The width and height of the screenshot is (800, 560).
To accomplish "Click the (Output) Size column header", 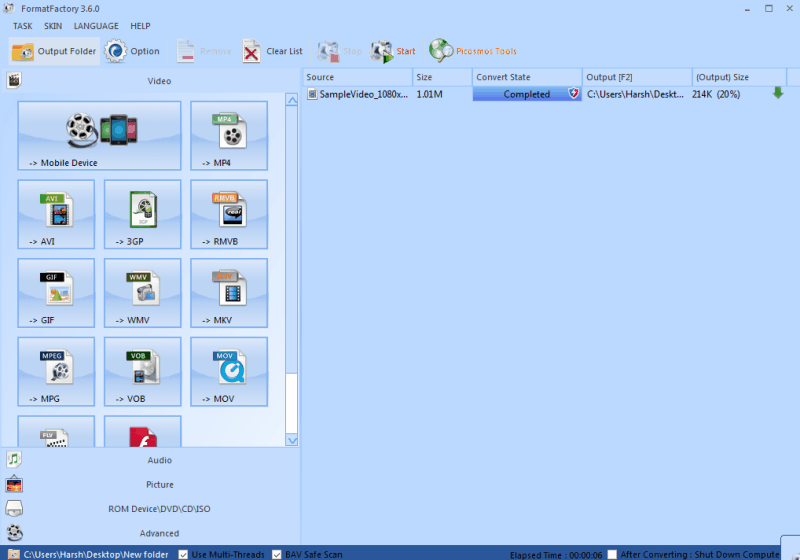I will (x=739, y=77).
